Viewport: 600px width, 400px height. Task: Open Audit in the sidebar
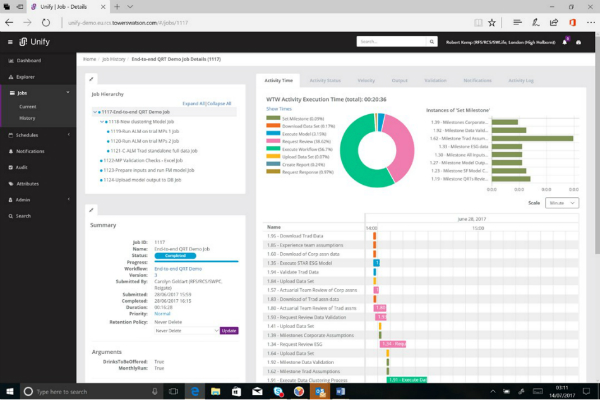click(18, 167)
